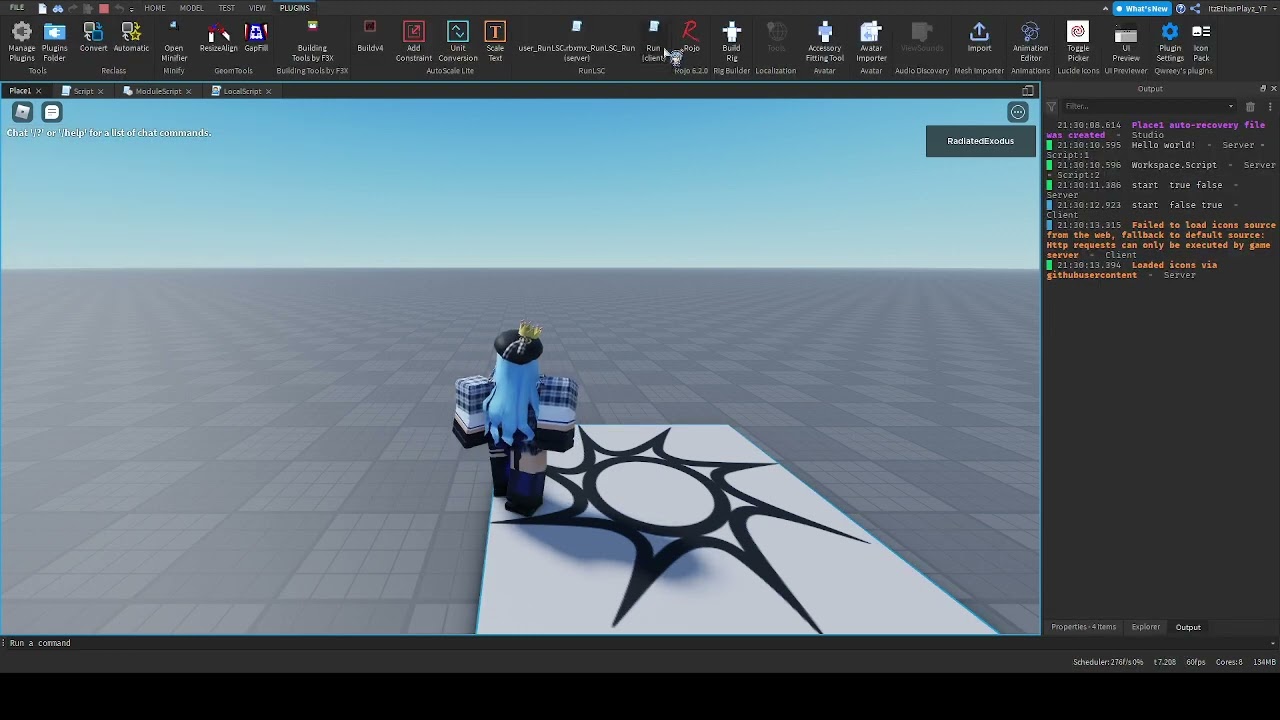Open the Plugins Folder

[x=54, y=42]
